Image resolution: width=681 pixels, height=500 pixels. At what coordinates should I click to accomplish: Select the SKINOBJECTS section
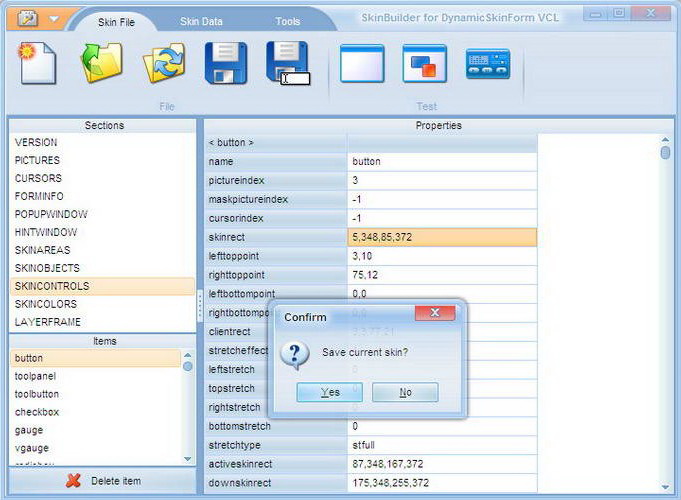pyautogui.click(x=102, y=268)
